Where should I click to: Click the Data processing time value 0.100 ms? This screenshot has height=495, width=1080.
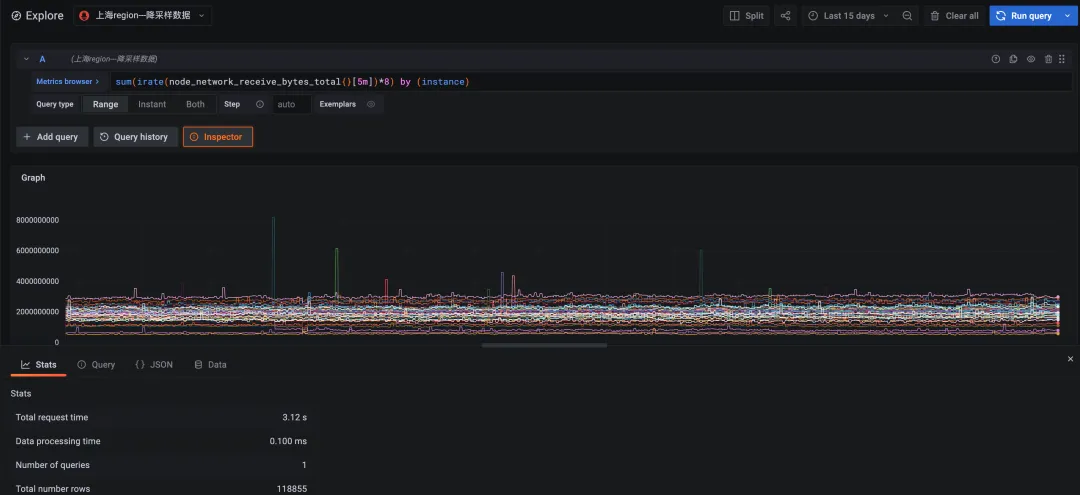pos(289,441)
